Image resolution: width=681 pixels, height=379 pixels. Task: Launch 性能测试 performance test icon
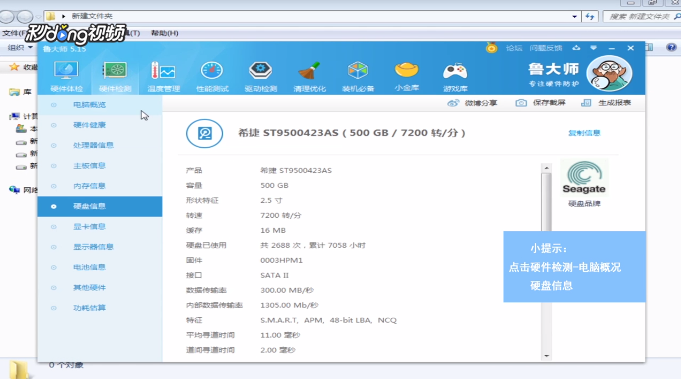(x=212, y=76)
